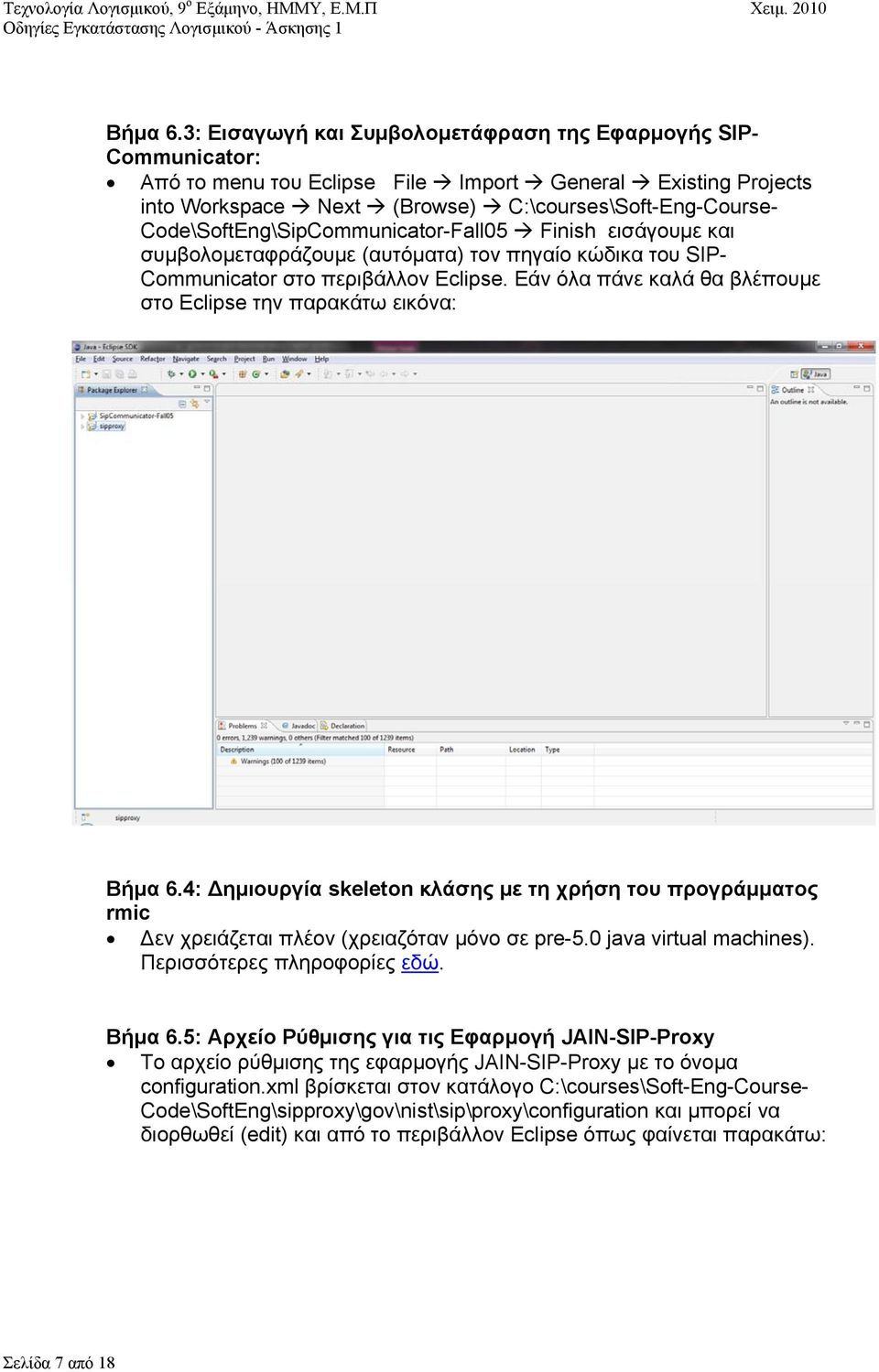Open the Refactor menu
Screen dimensions: 879x1372
pos(153,359)
